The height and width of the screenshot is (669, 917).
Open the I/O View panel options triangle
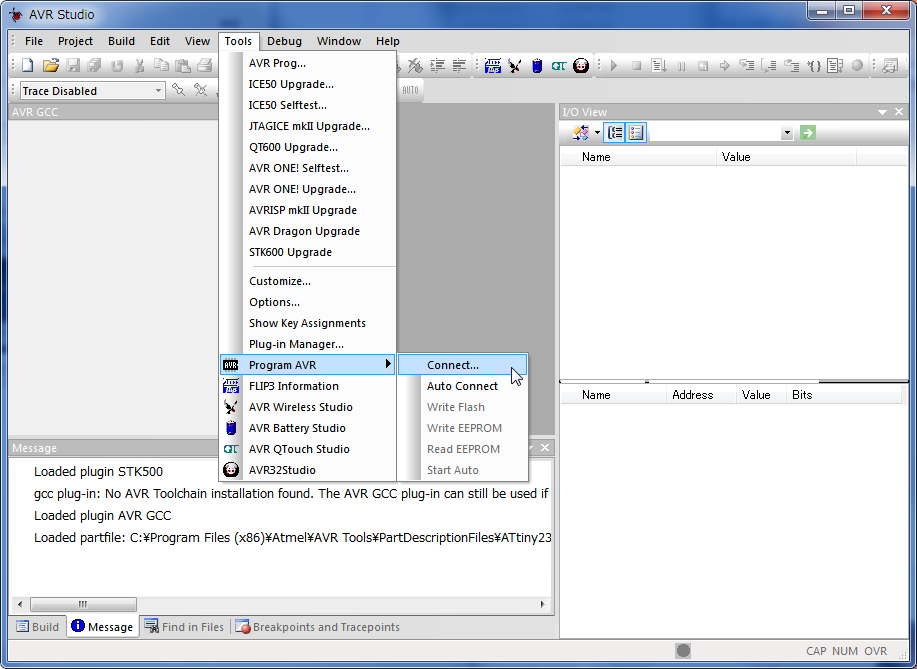(882, 112)
